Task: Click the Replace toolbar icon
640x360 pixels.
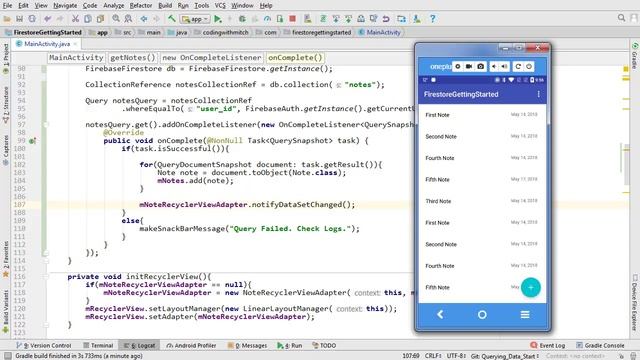Action: click(x=128, y=19)
